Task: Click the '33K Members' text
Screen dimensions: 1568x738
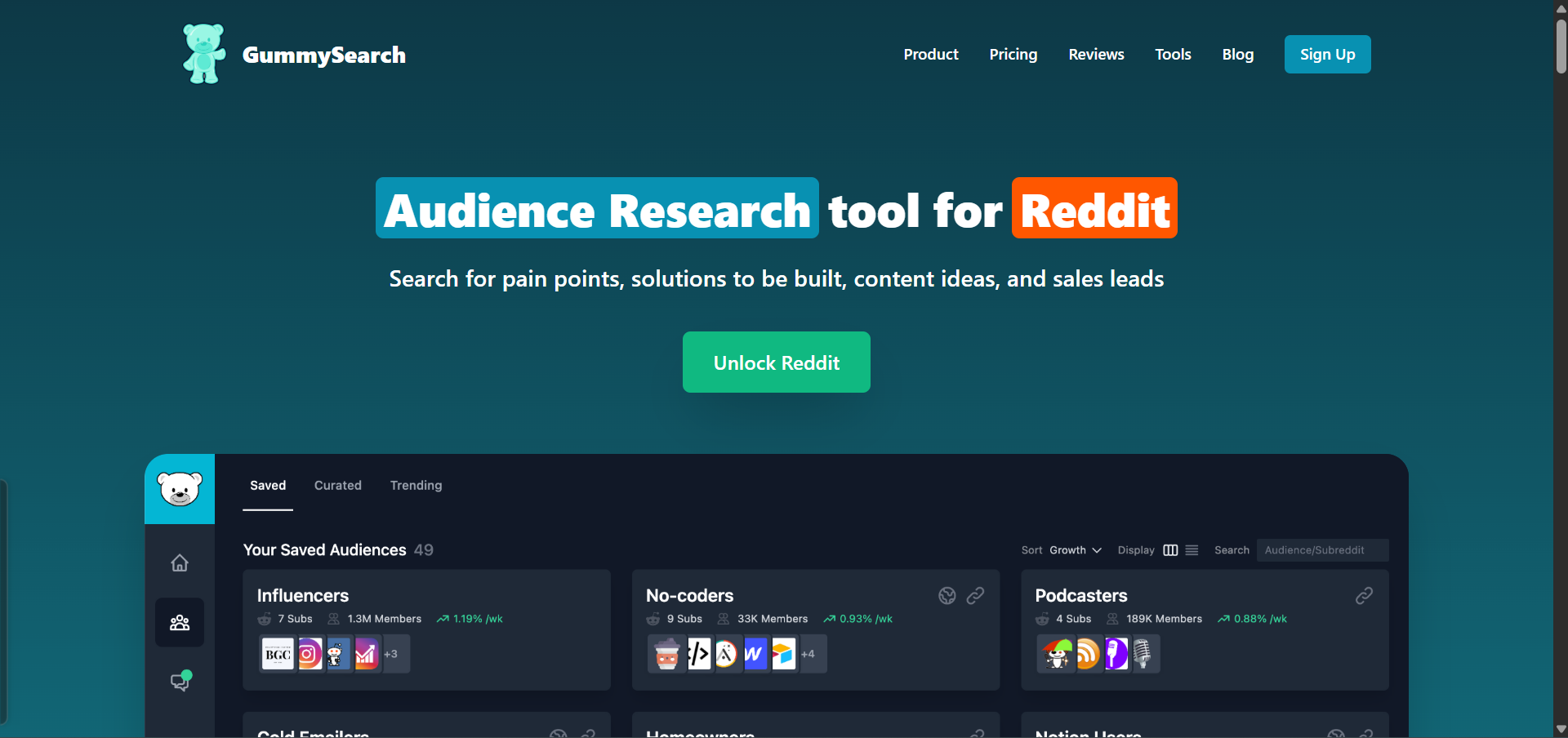Action: pos(773,619)
